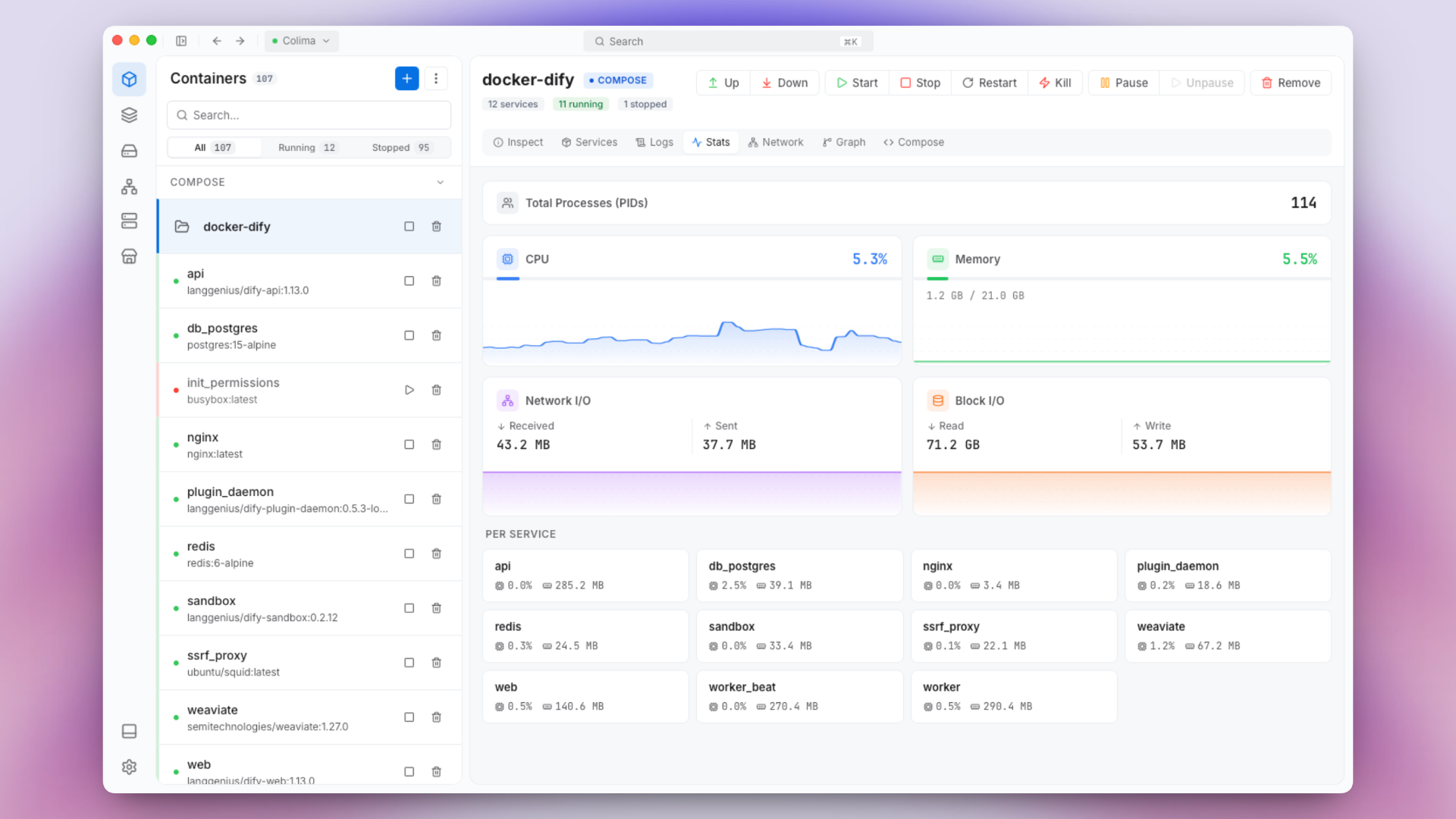Open the store icon in sidebar

click(x=129, y=256)
